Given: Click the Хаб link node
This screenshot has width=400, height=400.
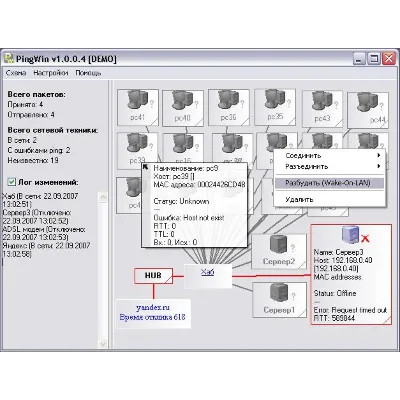Looking at the screenshot, I should [208, 272].
